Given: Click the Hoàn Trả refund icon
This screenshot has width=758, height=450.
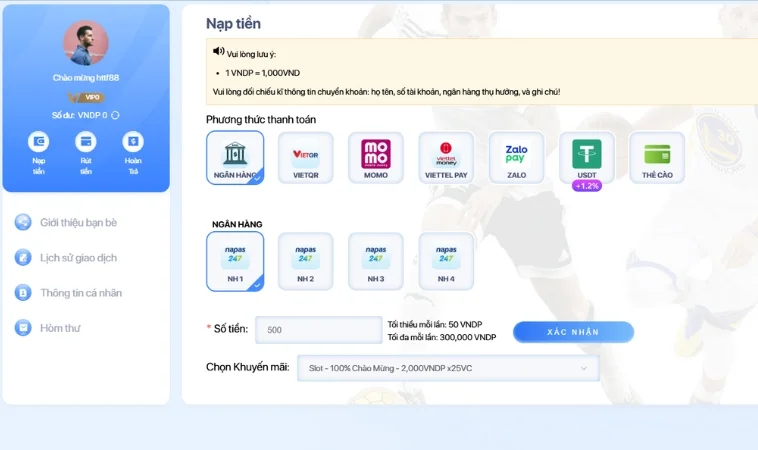Looking at the screenshot, I should (x=133, y=142).
